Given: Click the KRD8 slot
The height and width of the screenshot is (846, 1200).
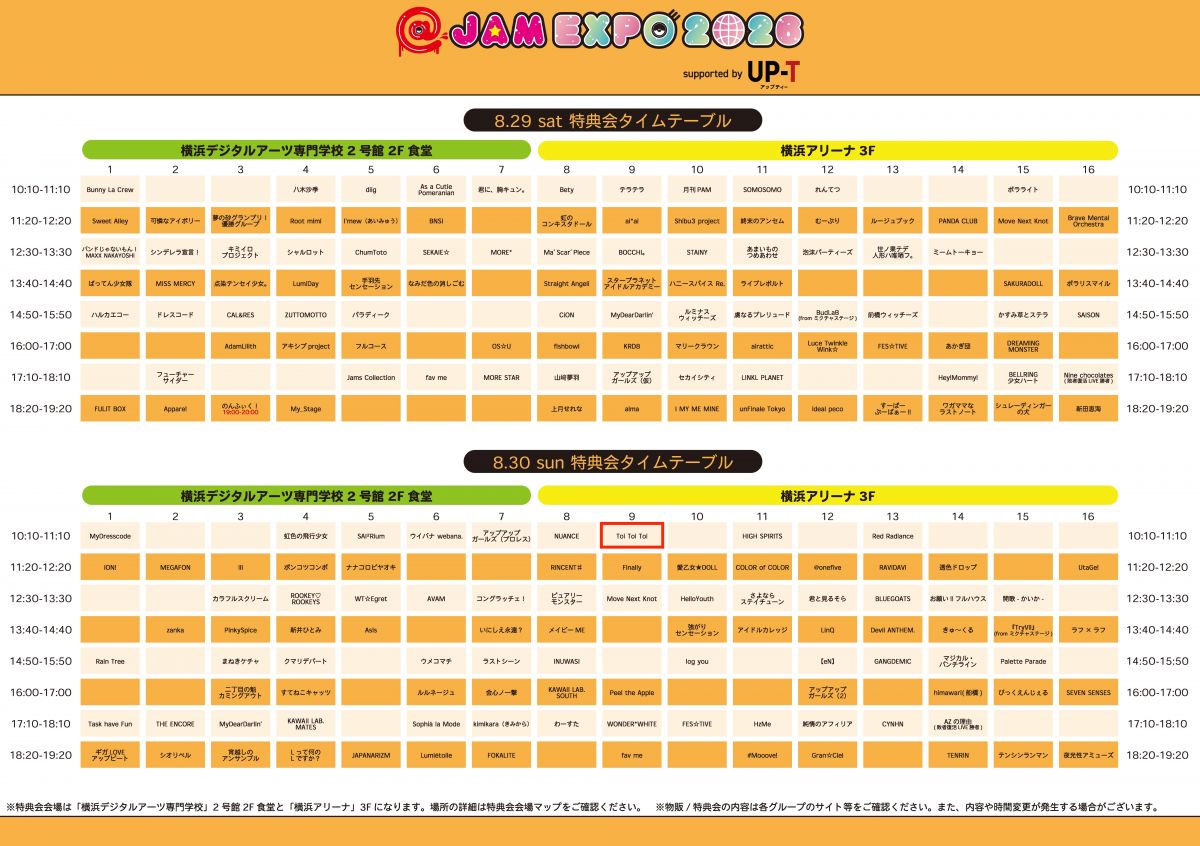Looking at the screenshot, I should point(632,347).
